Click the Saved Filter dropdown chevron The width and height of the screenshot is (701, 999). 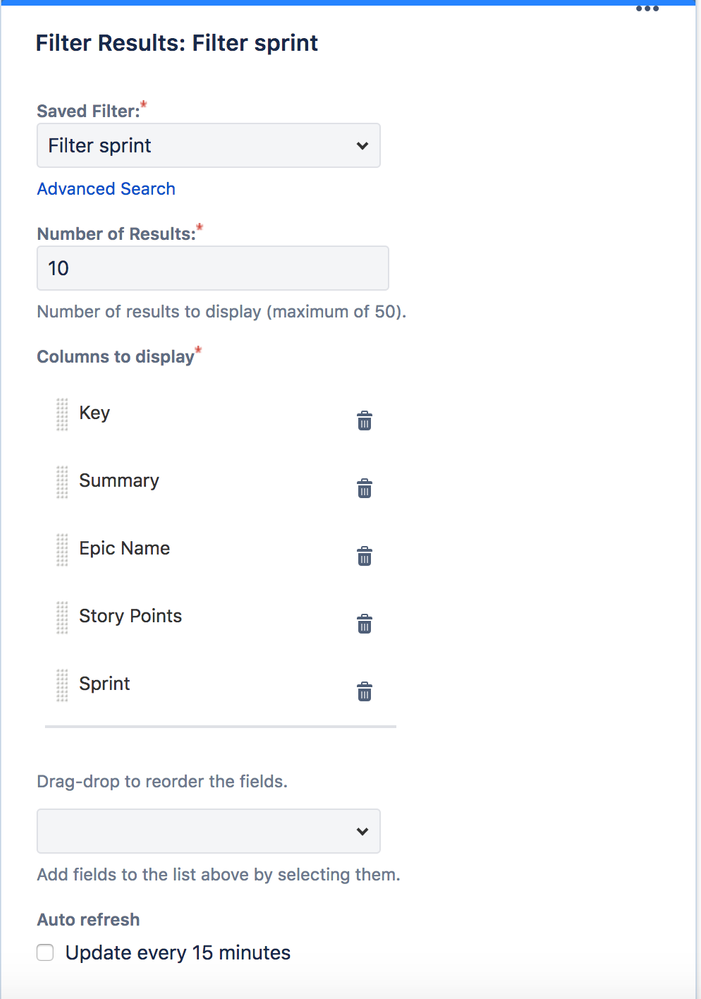[362, 145]
